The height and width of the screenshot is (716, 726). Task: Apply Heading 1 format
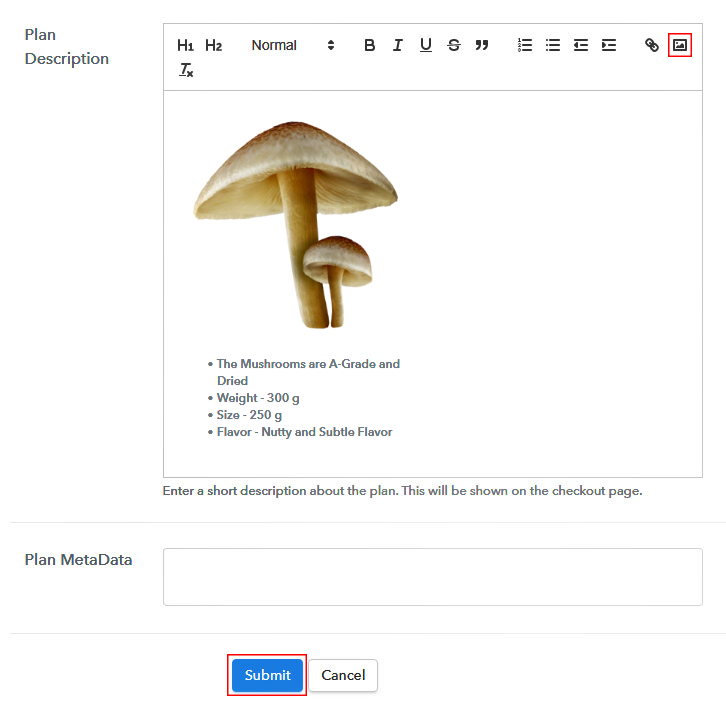(x=185, y=45)
